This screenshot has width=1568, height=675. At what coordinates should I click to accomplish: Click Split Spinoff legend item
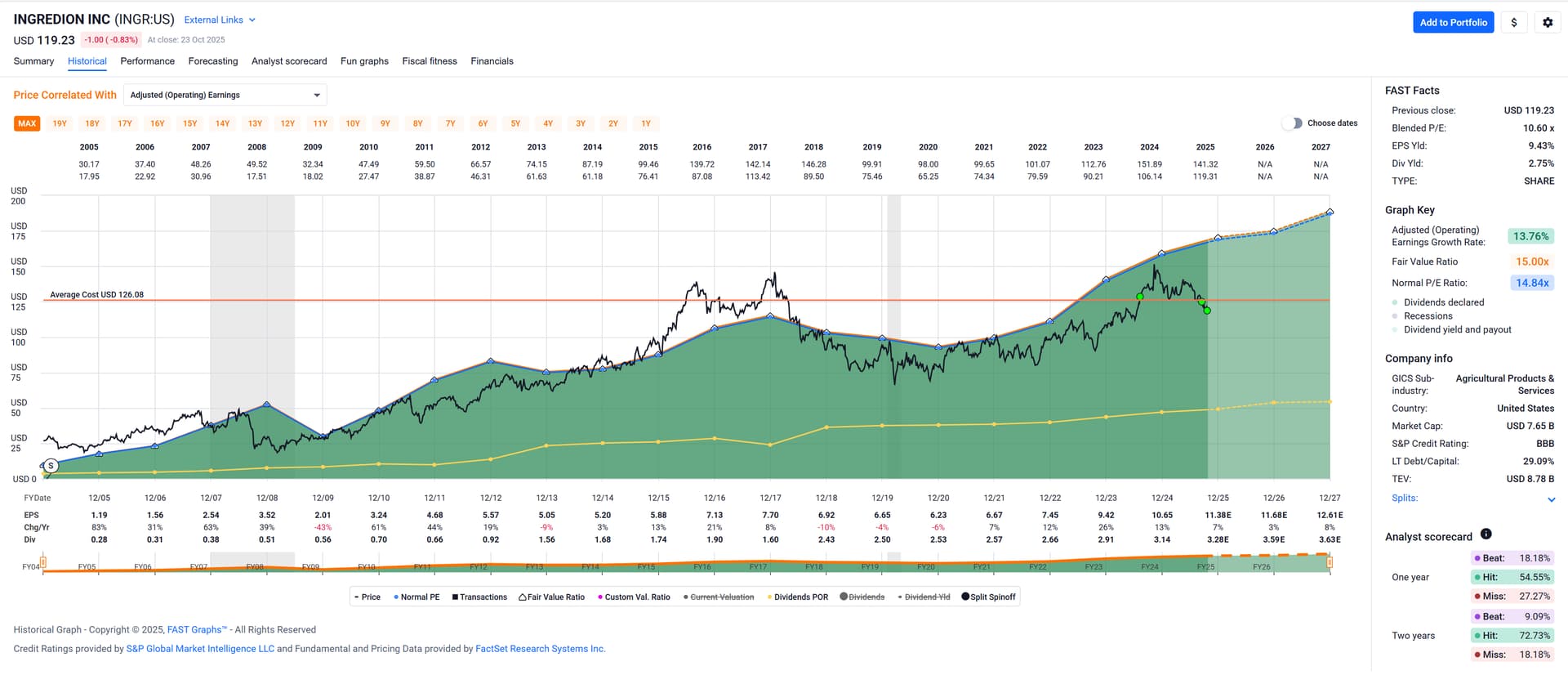click(x=988, y=597)
